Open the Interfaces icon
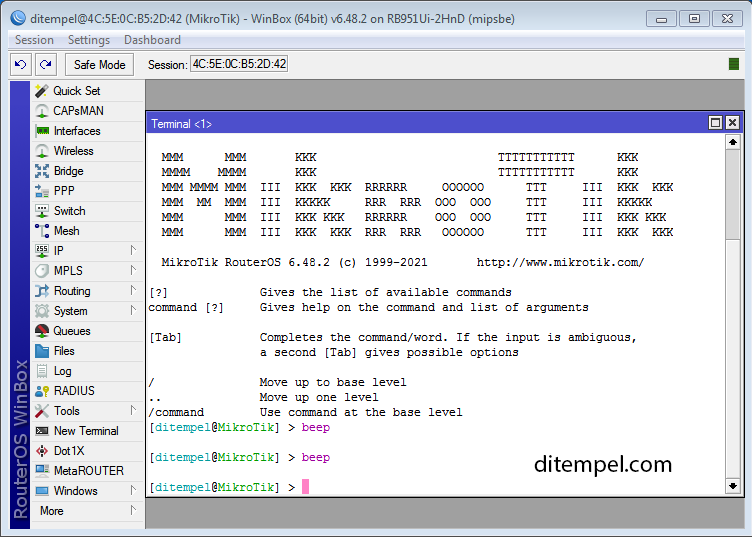This screenshot has width=752, height=537. (x=42, y=131)
